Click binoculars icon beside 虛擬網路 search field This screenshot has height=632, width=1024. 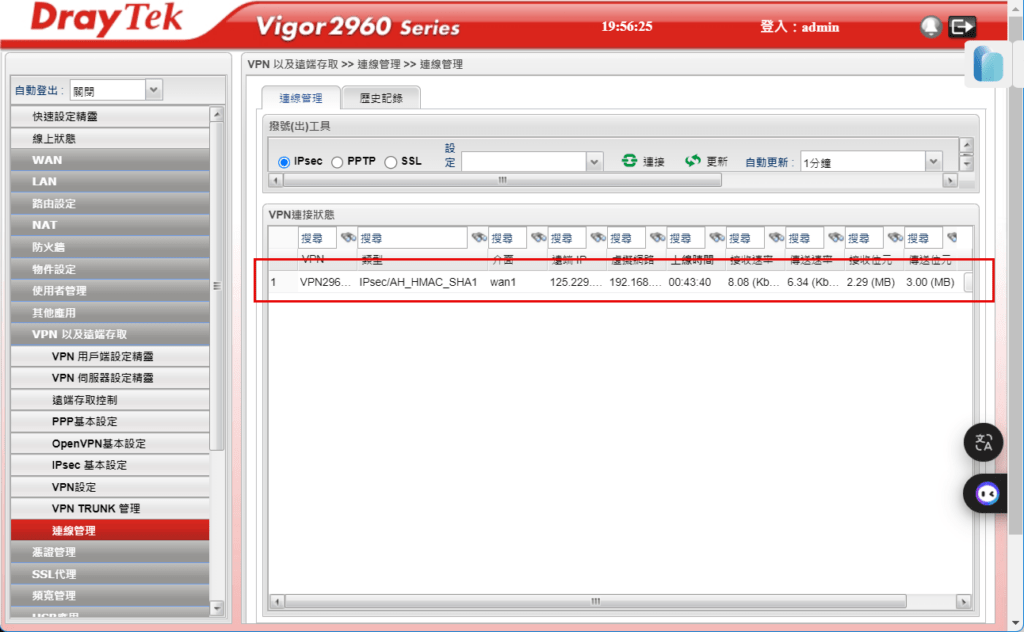pos(657,238)
